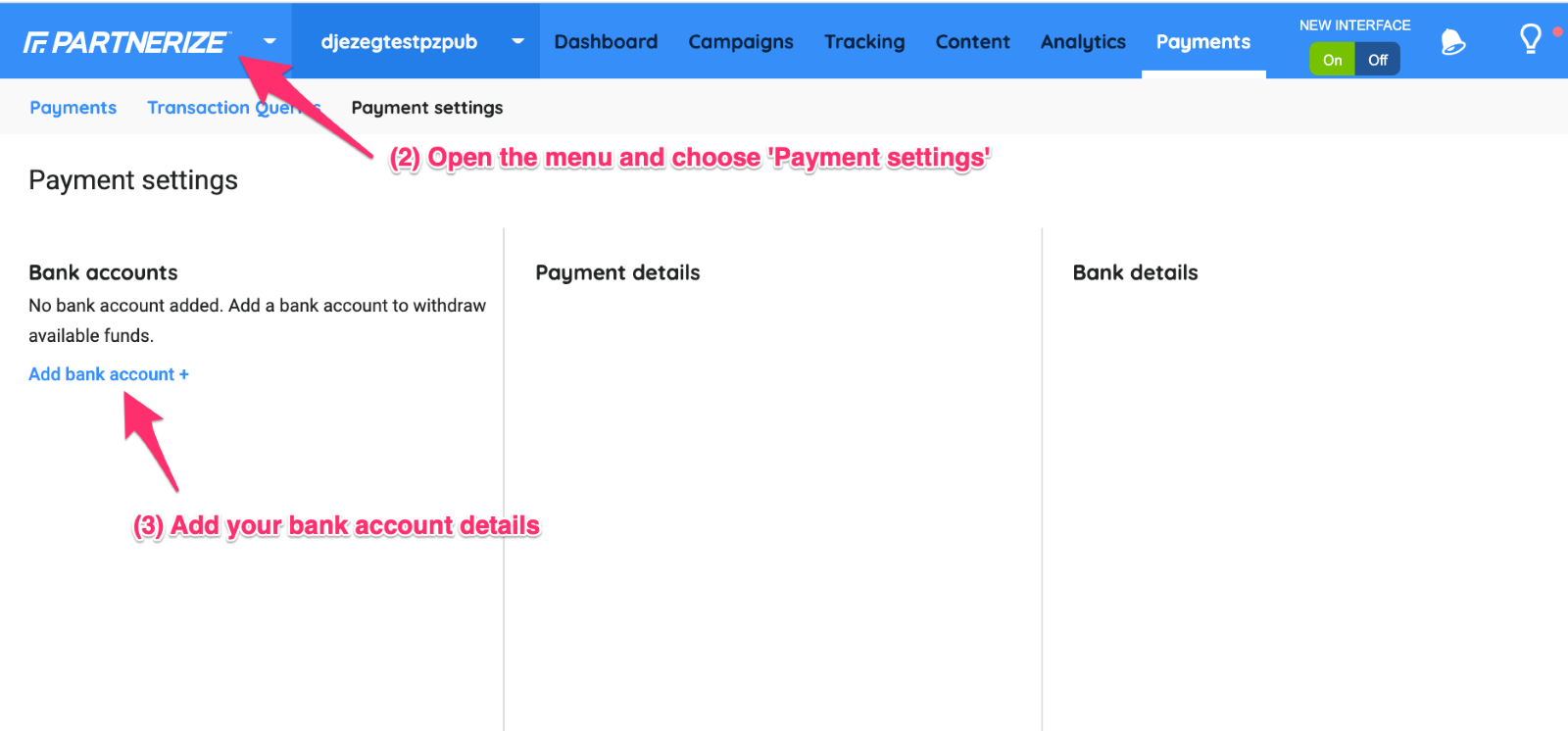Click the Partnerize logo

[125, 42]
